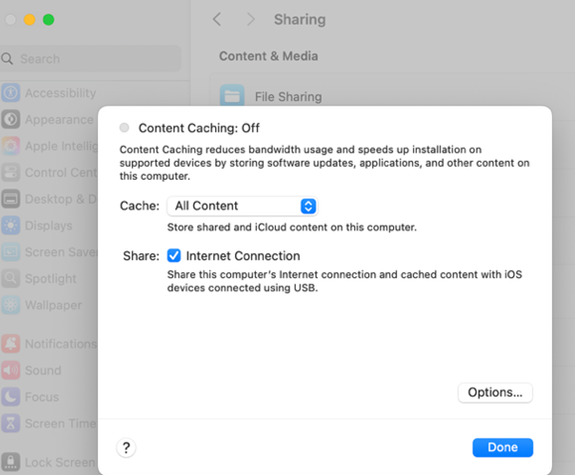Select the Displays icon in sidebar
The width and height of the screenshot is (575, 475).
[x=11, y=226]
